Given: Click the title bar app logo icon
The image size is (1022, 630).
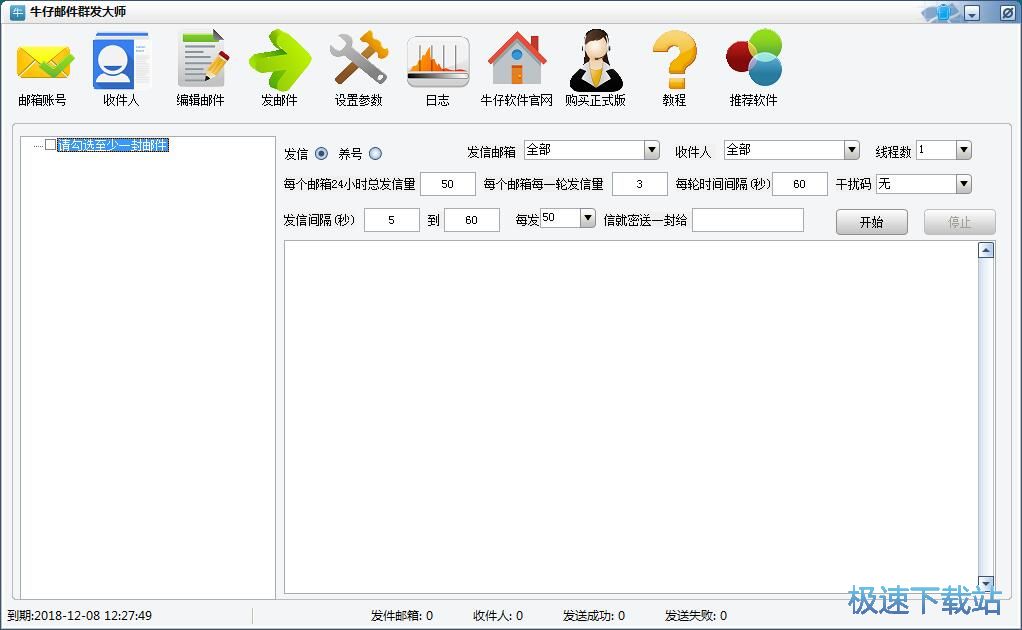Looking at the screenshot, I should pos(17,12).
